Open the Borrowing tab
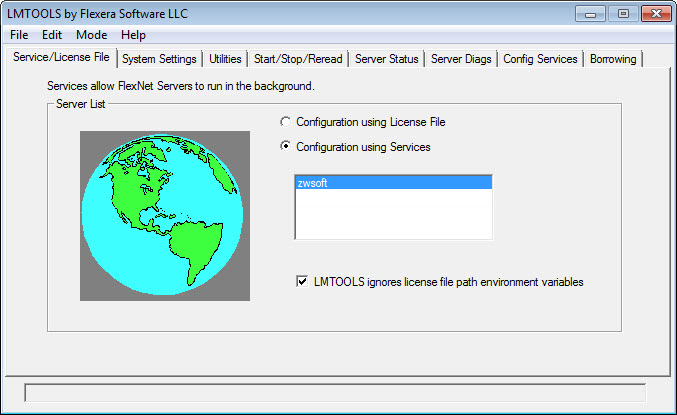The image size is (677, 415). click(613, 59)
